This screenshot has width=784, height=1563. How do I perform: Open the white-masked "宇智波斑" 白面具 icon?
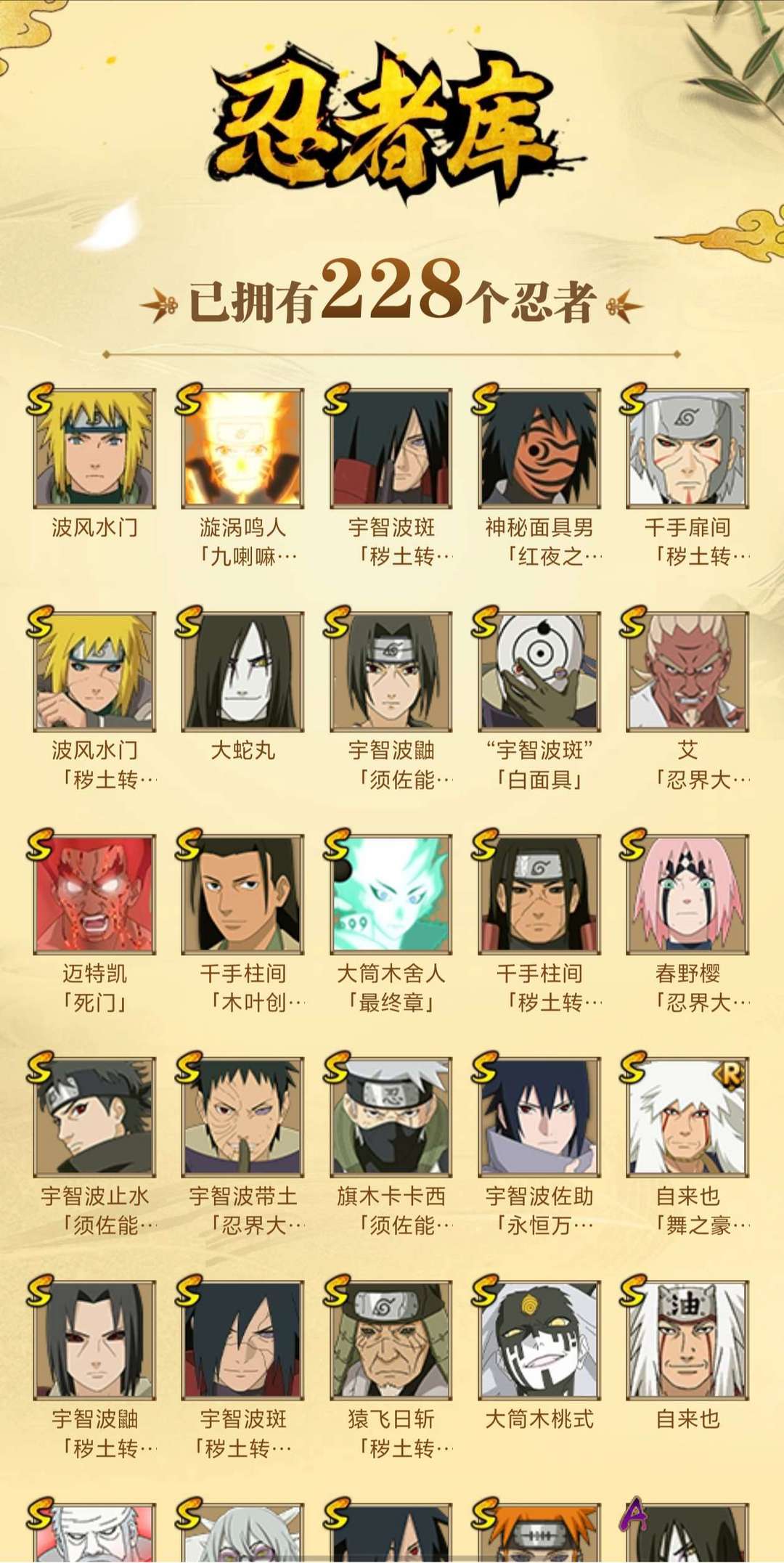click(539, 672)
